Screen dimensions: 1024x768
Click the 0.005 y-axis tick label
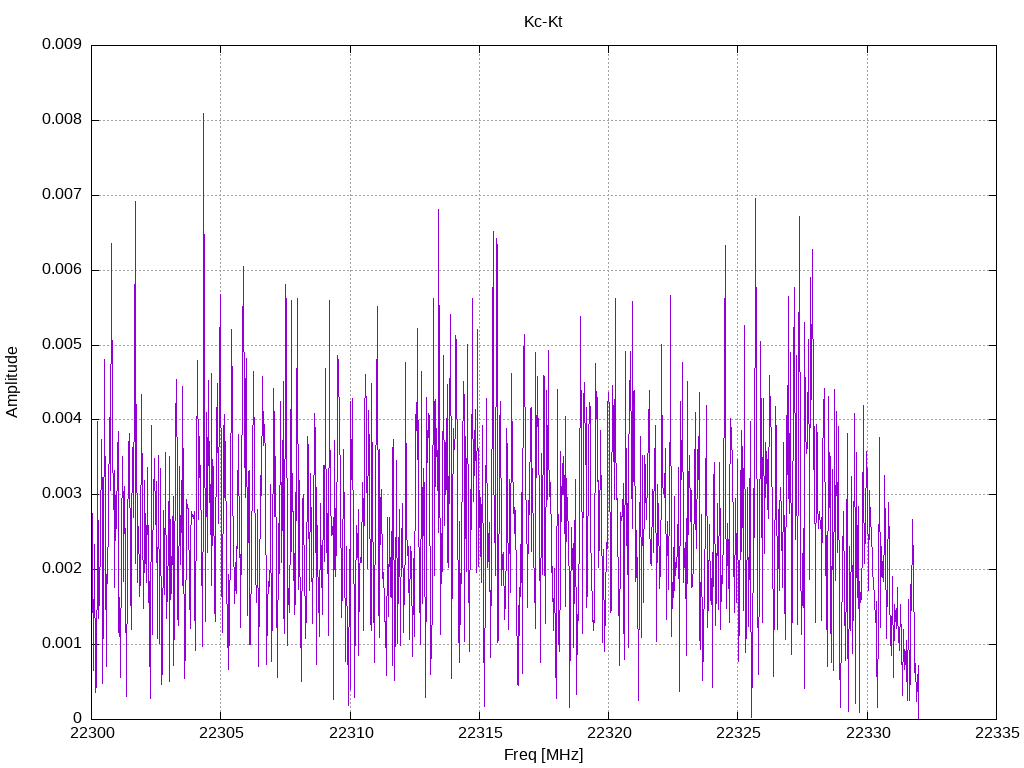click(x=62, y=344)
